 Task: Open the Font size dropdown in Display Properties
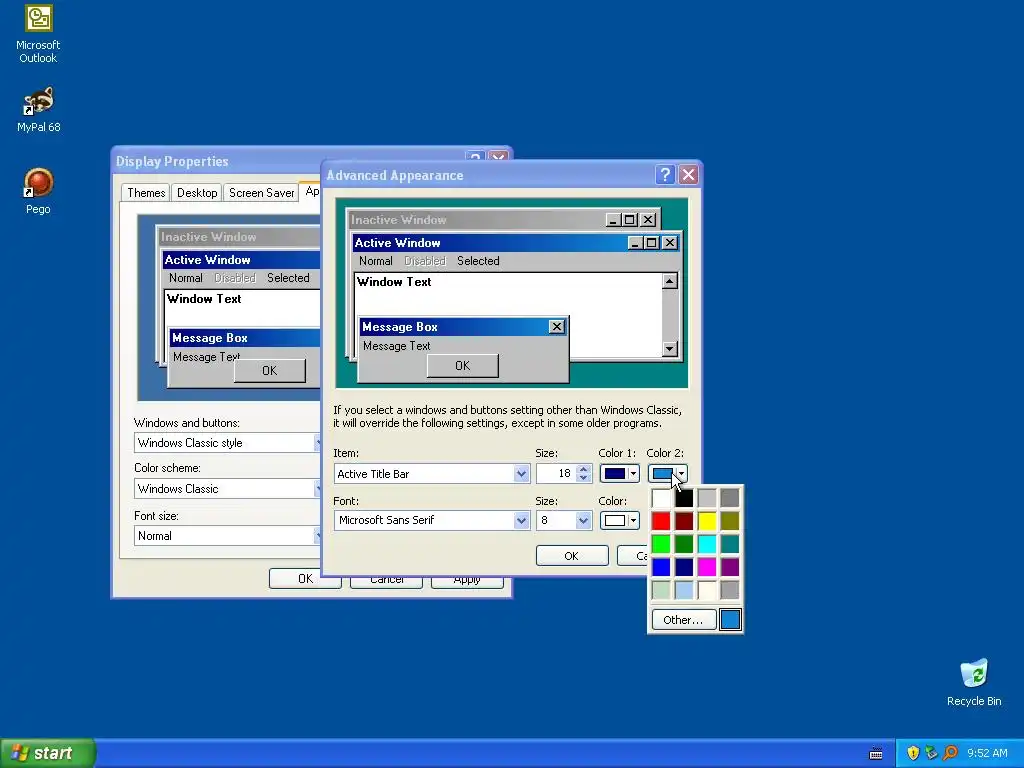(227, 536)
